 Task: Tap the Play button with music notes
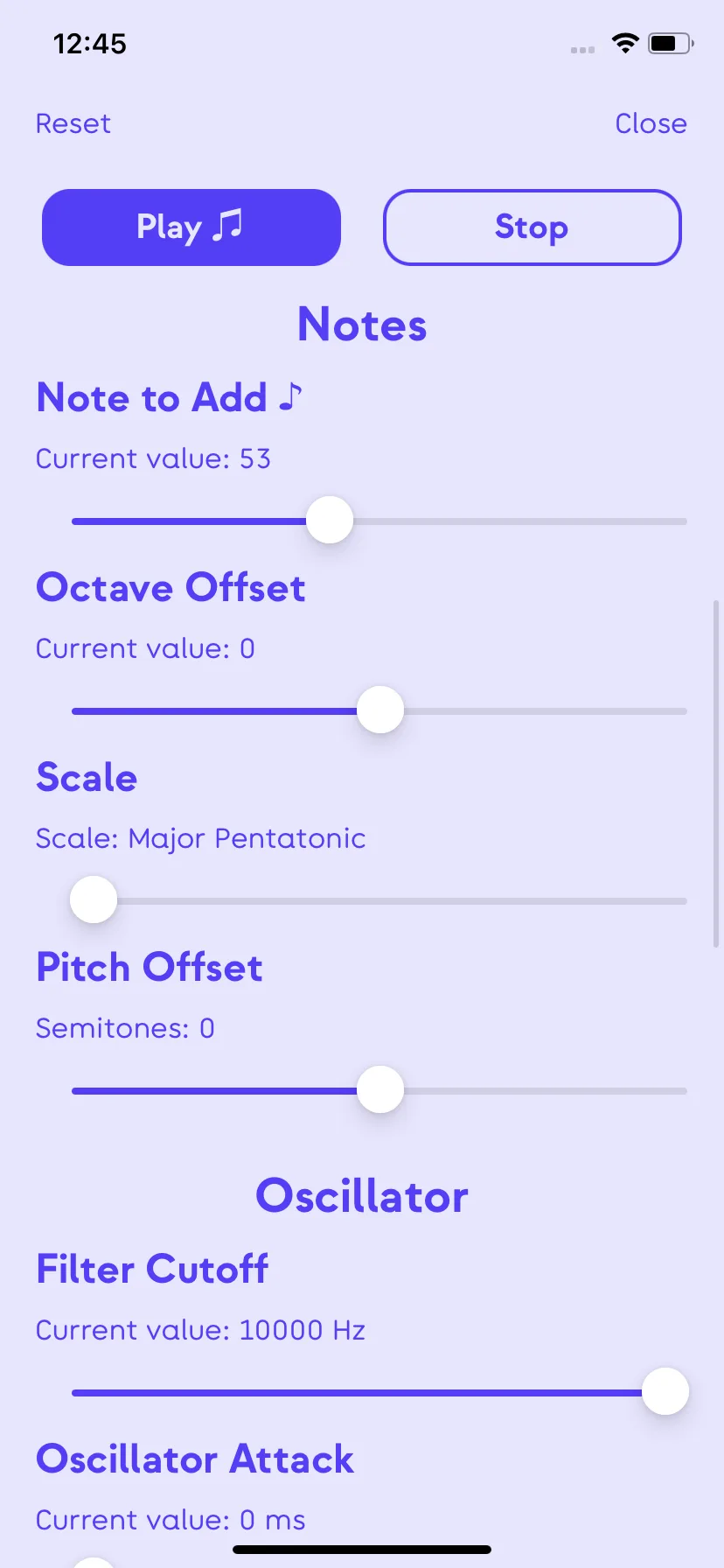coord(191,227)
